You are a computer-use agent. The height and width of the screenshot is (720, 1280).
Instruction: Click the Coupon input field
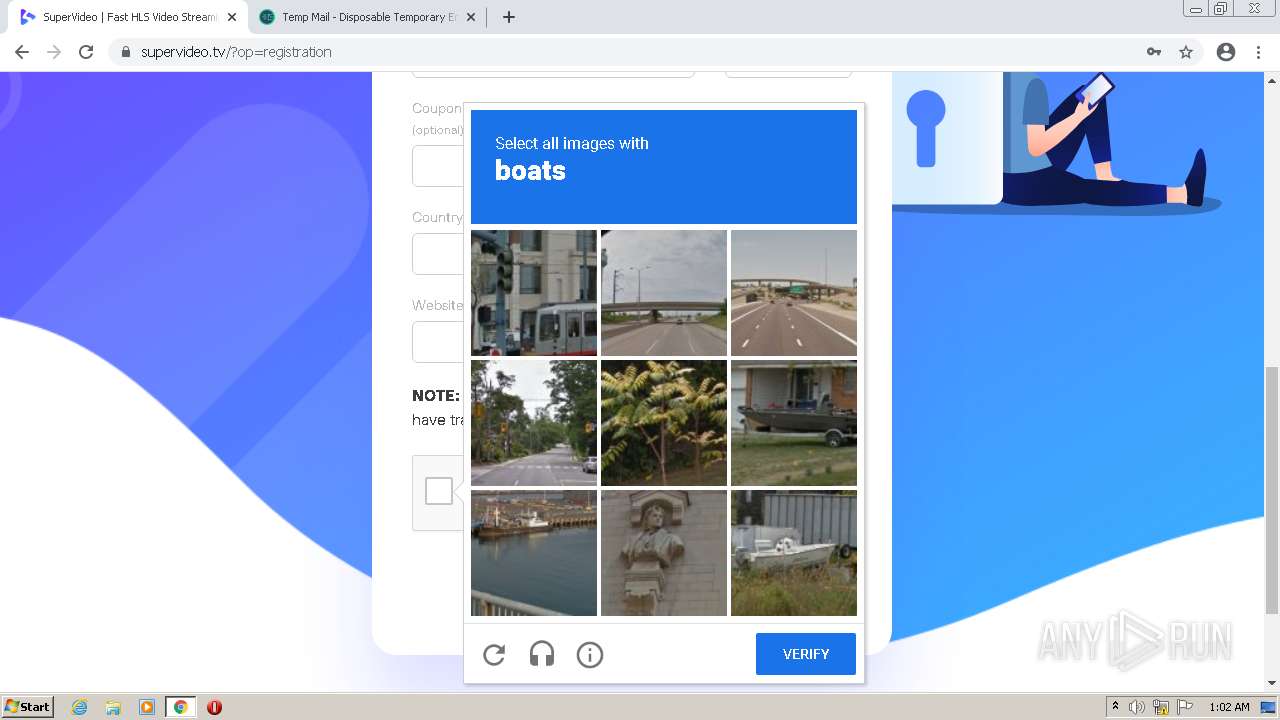tap(438, 166)
